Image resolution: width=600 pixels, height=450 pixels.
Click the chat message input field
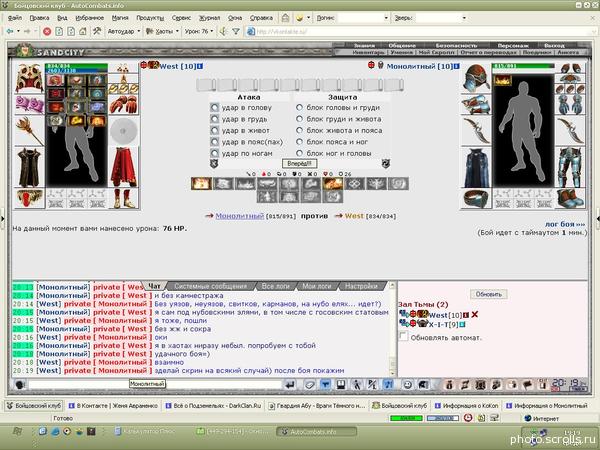(x=155, y=385)
